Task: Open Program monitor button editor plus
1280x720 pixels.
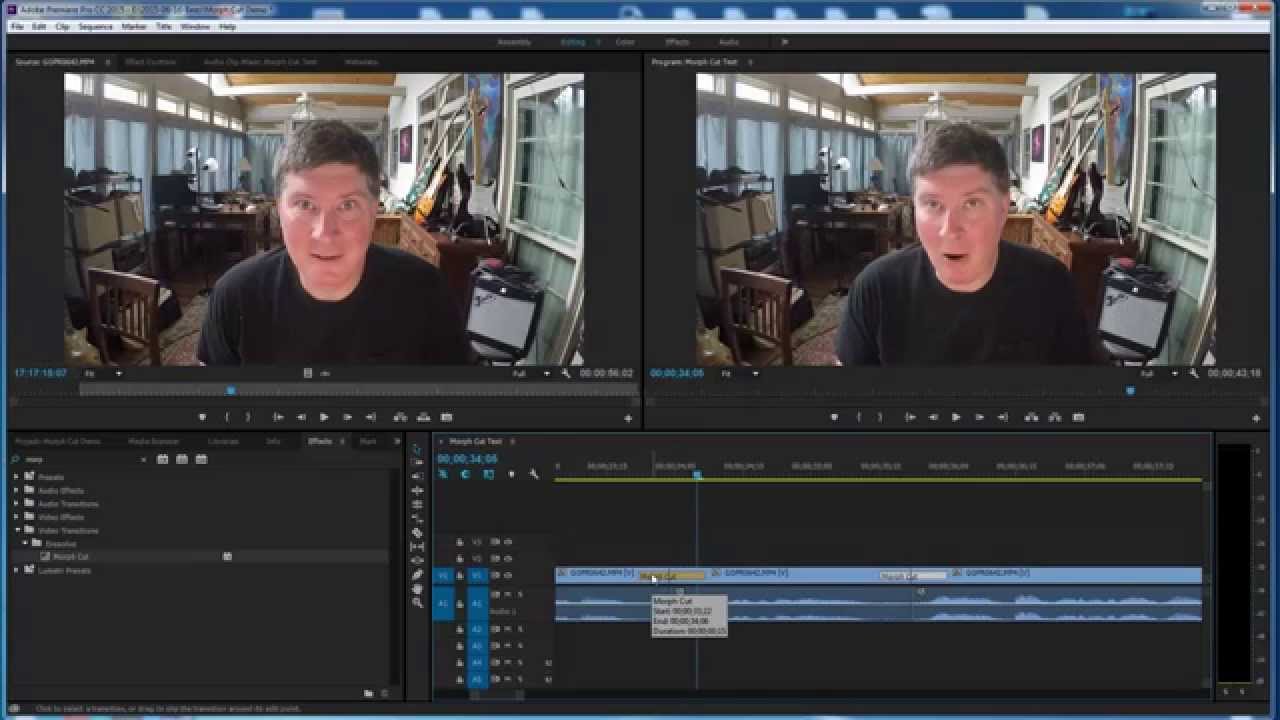Action: tap(1256, 418)
